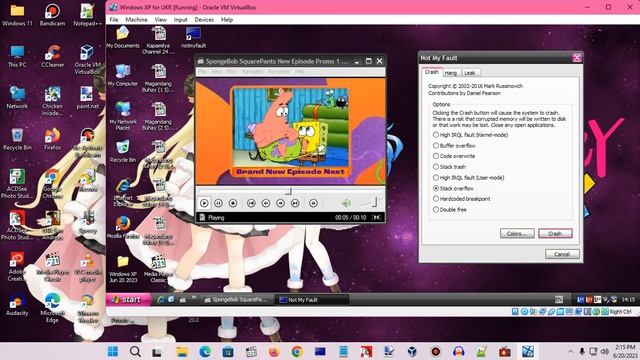
Task: Open the VirtualBox Input menu
Action: (180, 20)
